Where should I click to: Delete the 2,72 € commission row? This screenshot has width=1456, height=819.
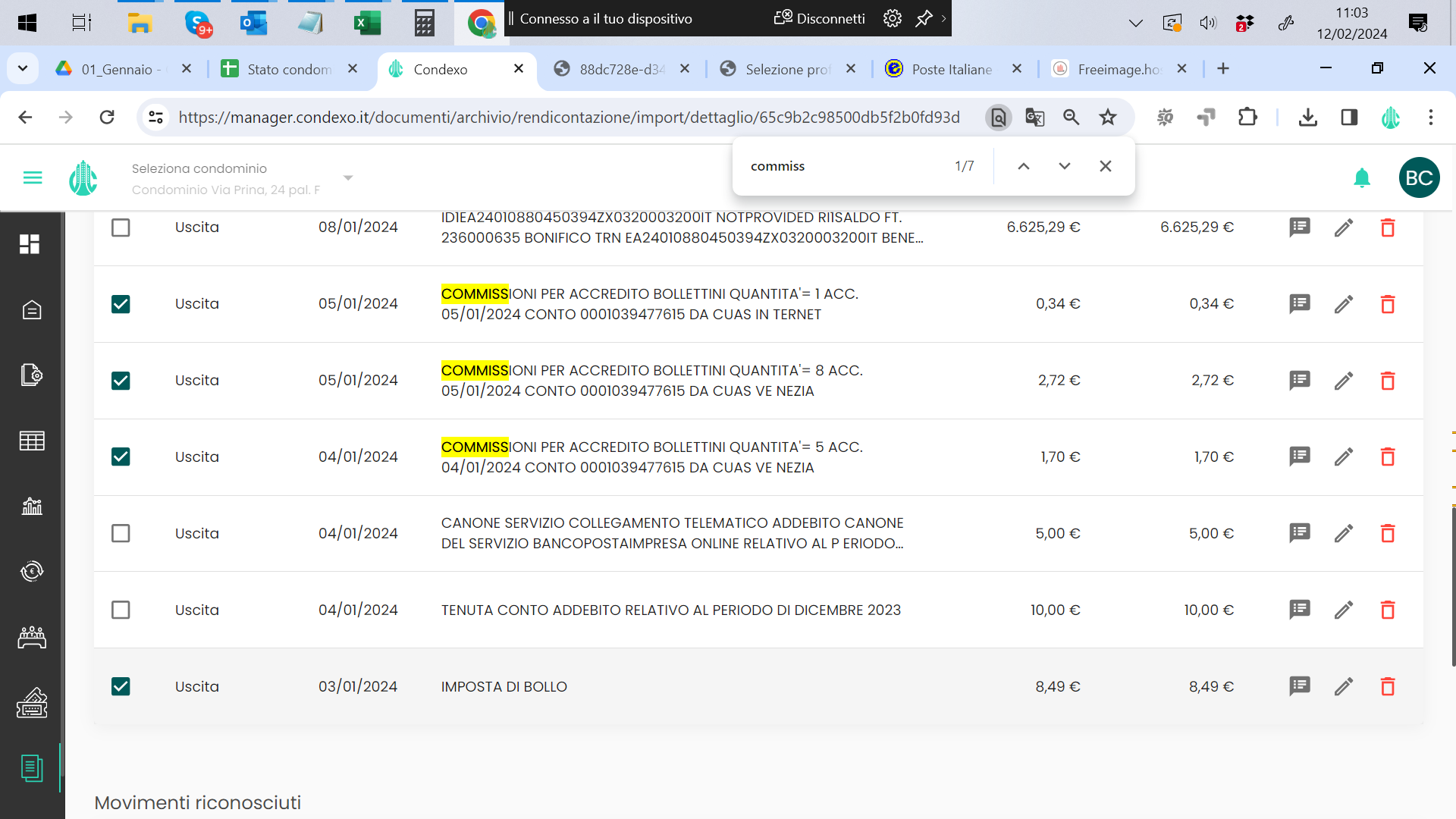[1388, 381]
